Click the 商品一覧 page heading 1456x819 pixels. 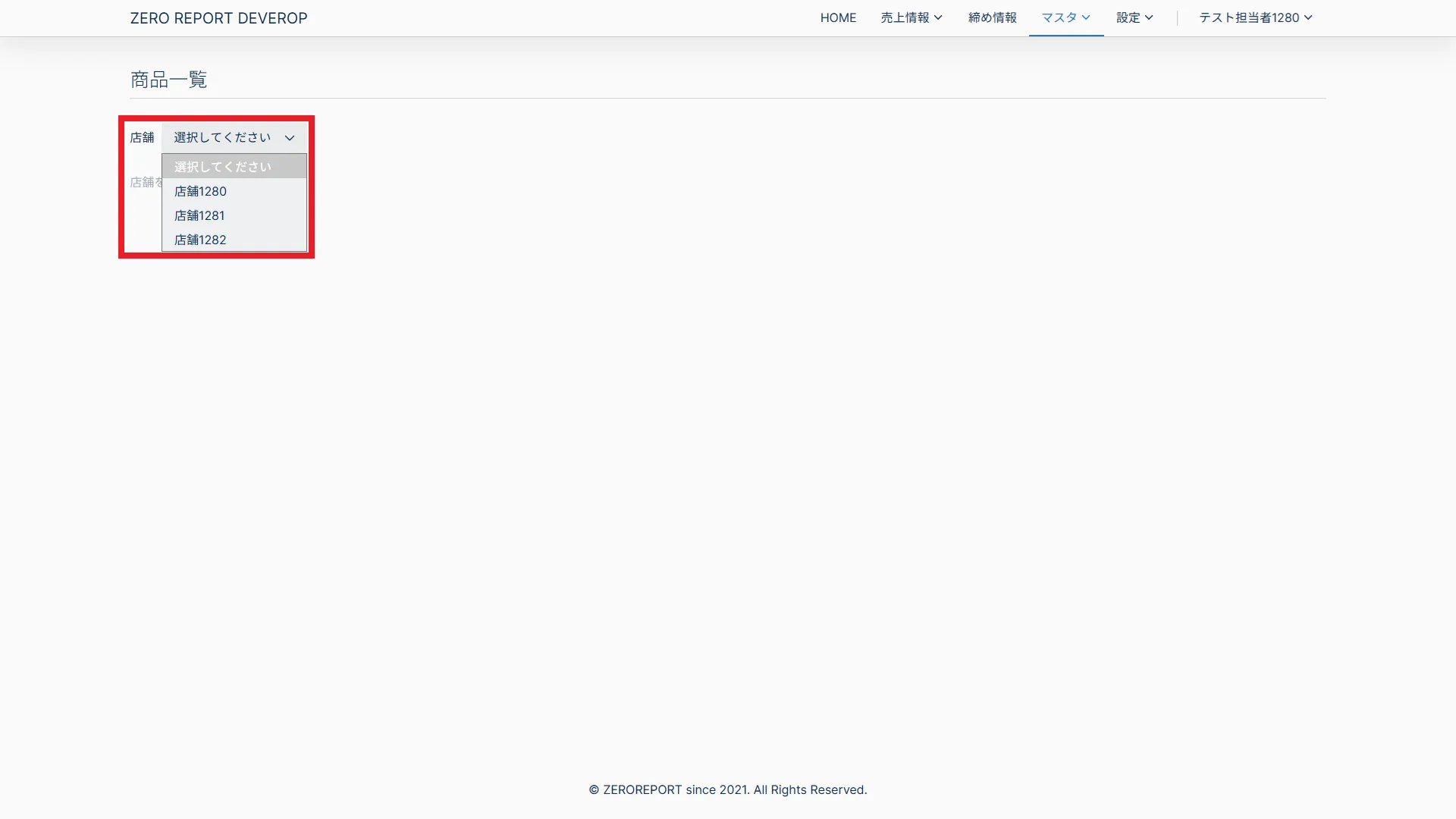click(x=168, y=80)
